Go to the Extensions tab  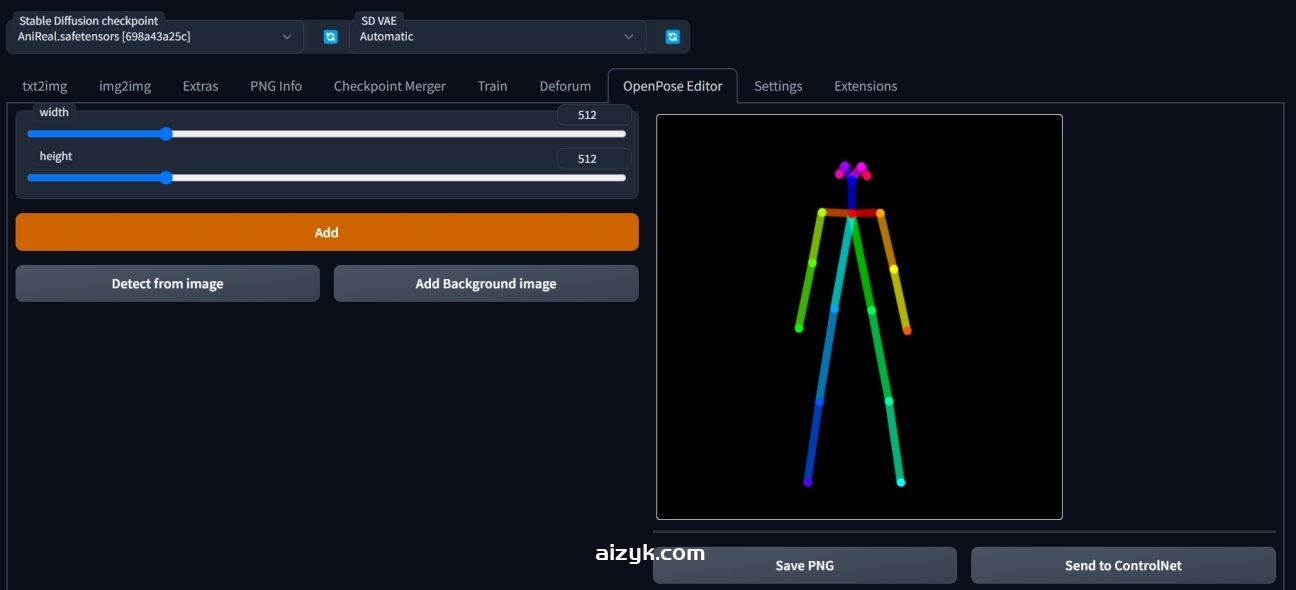[x=865, y=86]
